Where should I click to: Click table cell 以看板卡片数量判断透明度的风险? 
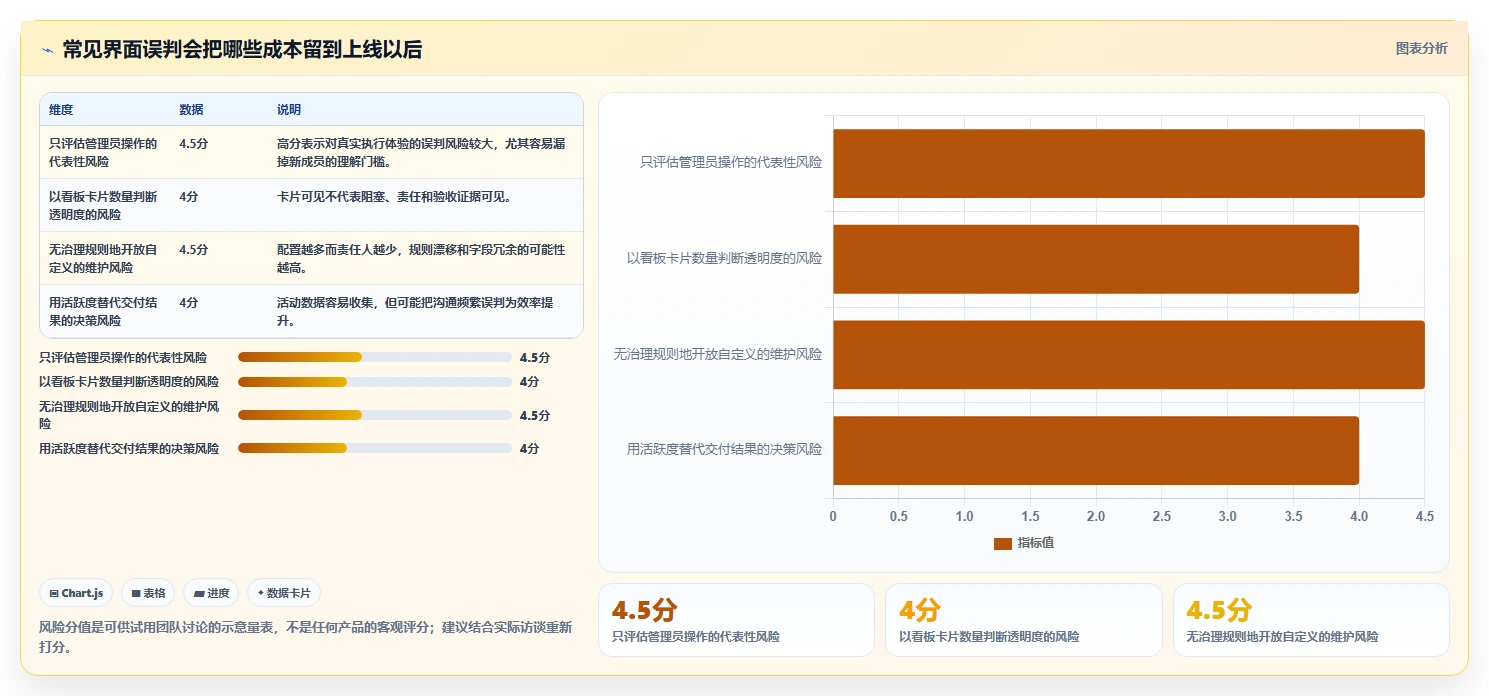coord(104,205)
